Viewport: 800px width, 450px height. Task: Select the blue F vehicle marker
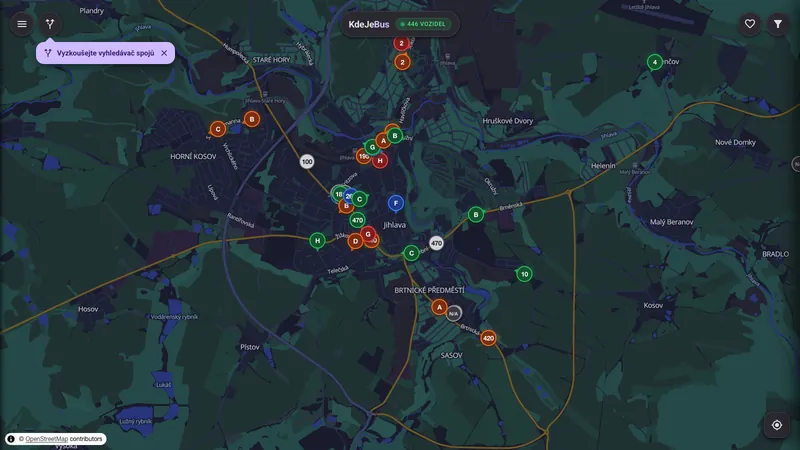[x=395, y=203]
